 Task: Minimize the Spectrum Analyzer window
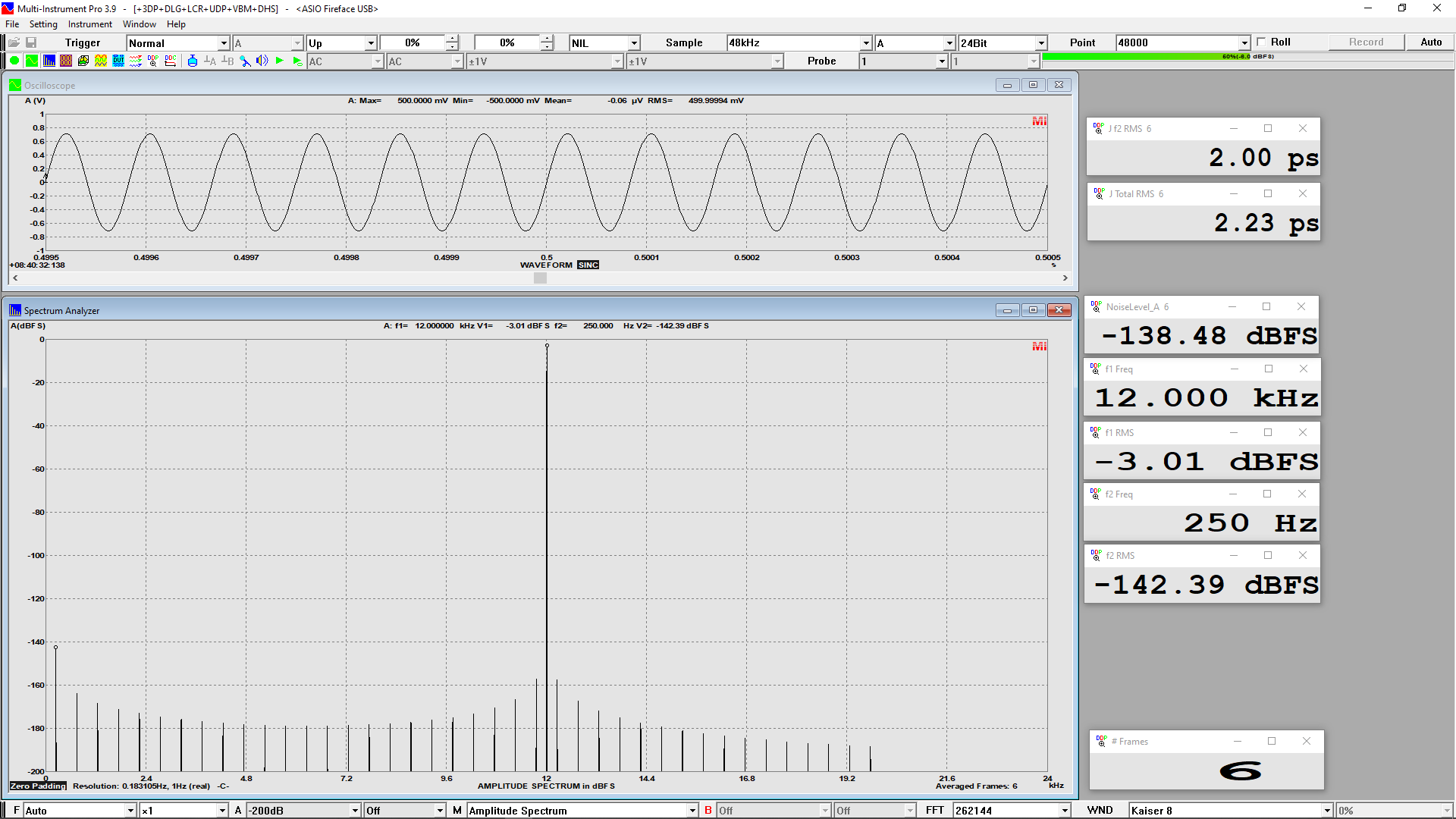coord(1007,310)
